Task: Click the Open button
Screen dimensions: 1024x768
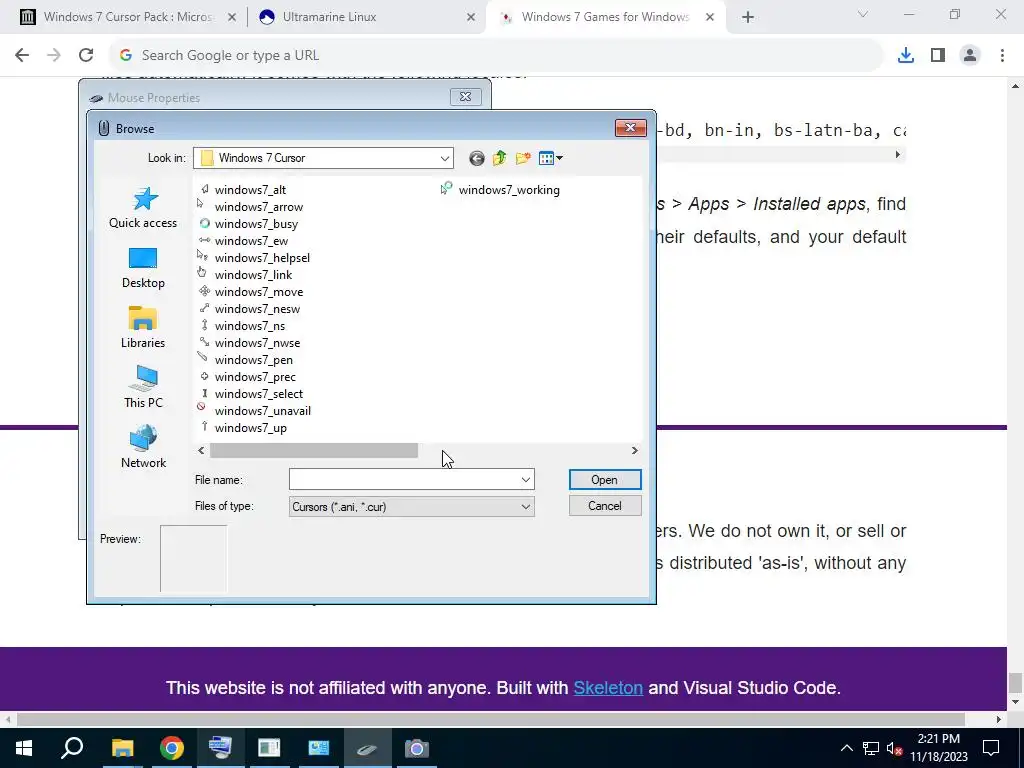Action: (x=605, y=480)
